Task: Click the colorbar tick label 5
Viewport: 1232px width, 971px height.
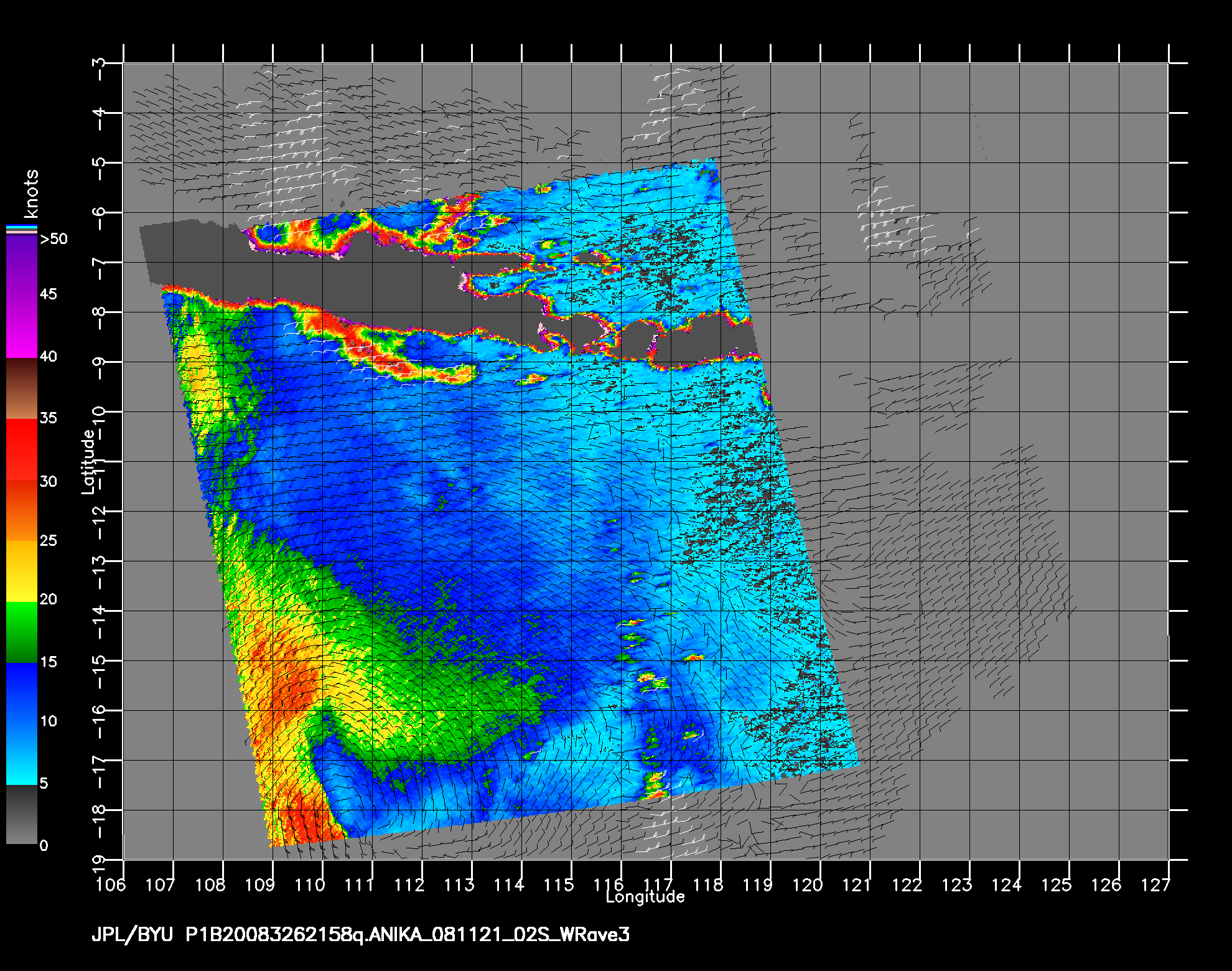Action: click(x=44, y=784)
